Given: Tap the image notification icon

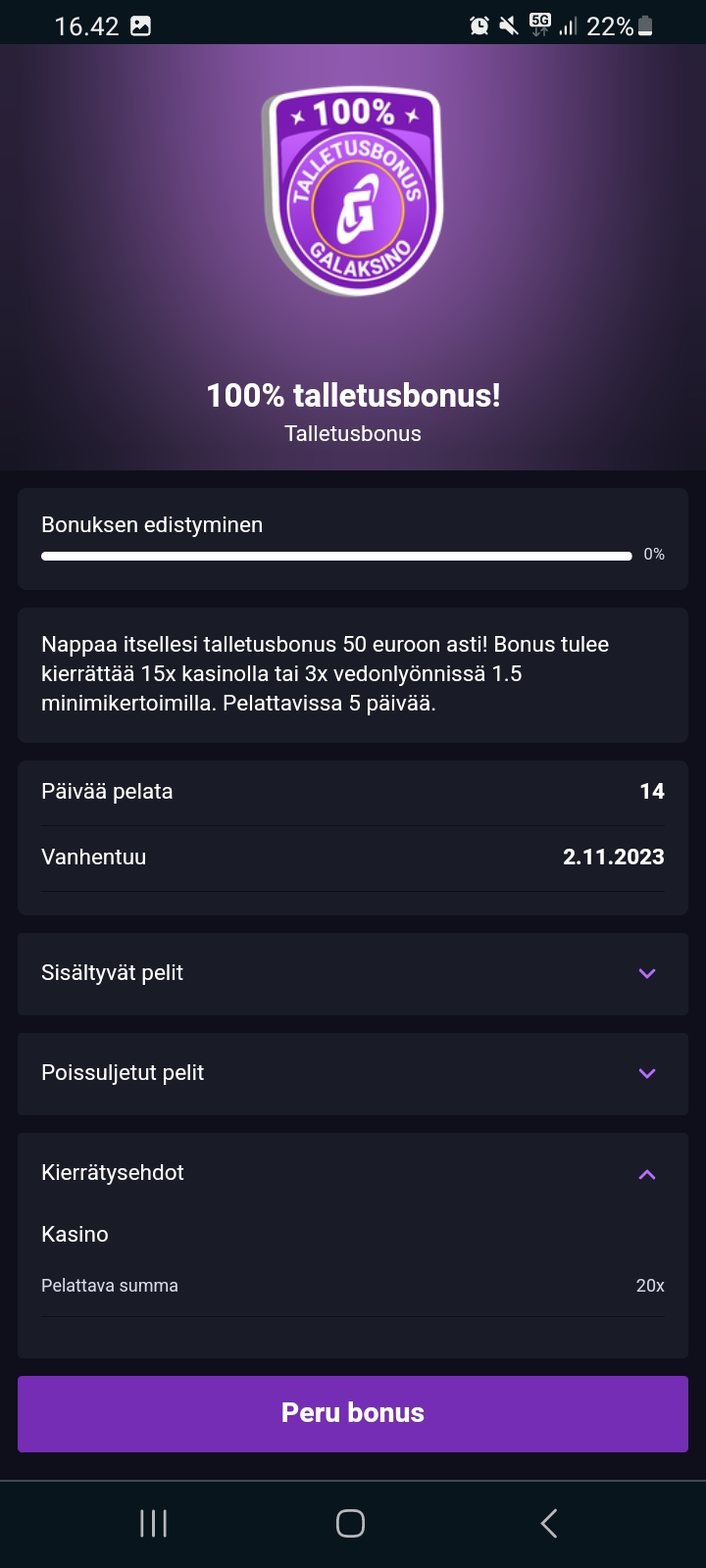Looking at the screenshot, I should click(x=141, y=26).
